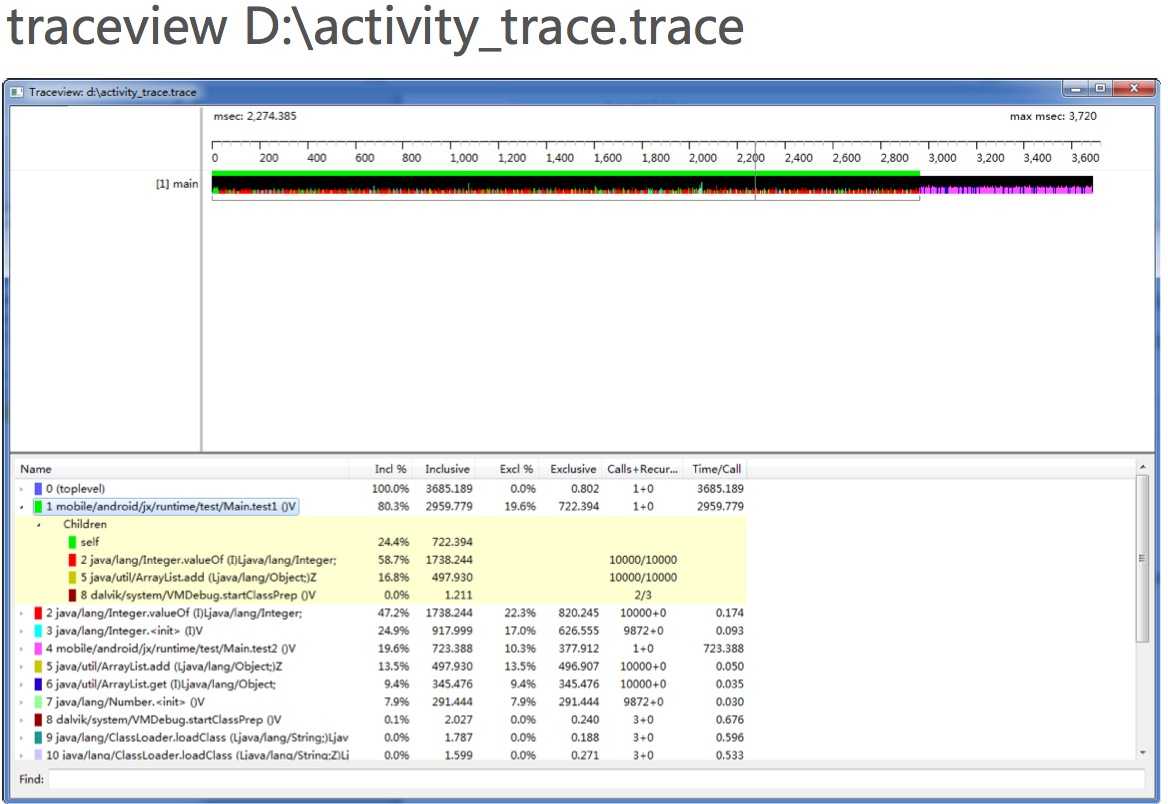Sort by the Time/Call column header
Image resolution: width=1168 pixels, height=804 pixels.
[714, 469]
